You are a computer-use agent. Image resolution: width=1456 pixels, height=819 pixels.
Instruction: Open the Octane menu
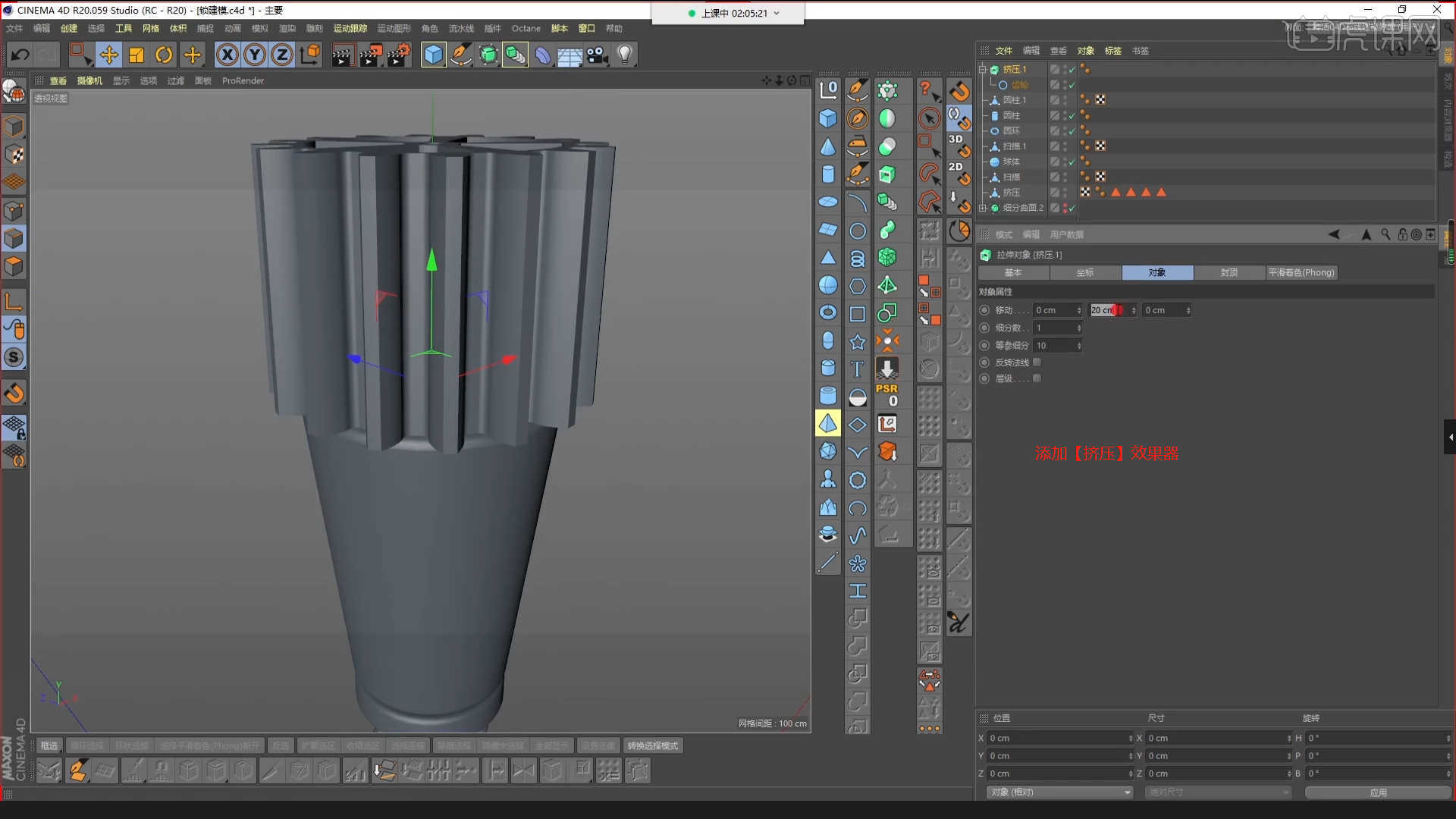click(526, 28)
